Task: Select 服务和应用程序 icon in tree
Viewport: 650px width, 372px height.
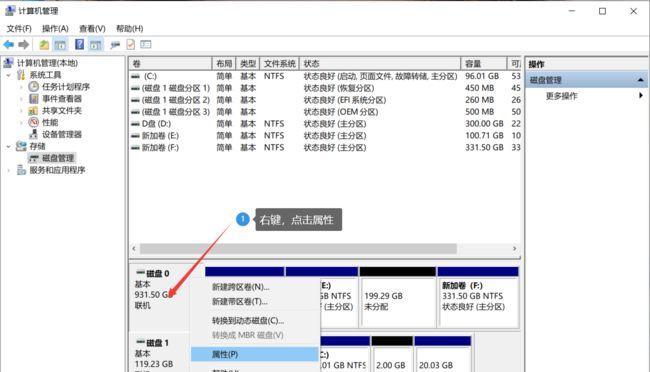Action: coord(21,170)
